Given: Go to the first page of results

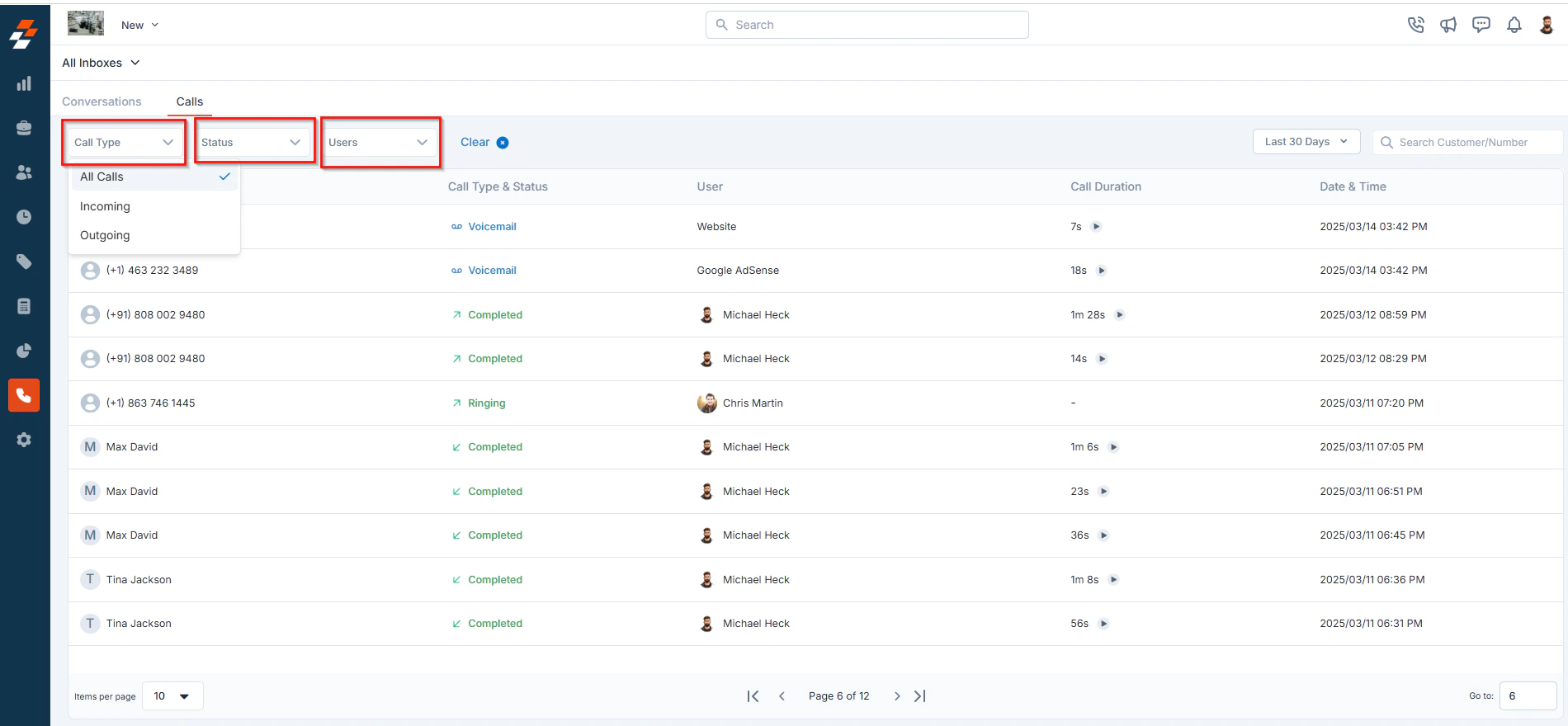Looking at the screenshot, I should [x=753, y=696].
